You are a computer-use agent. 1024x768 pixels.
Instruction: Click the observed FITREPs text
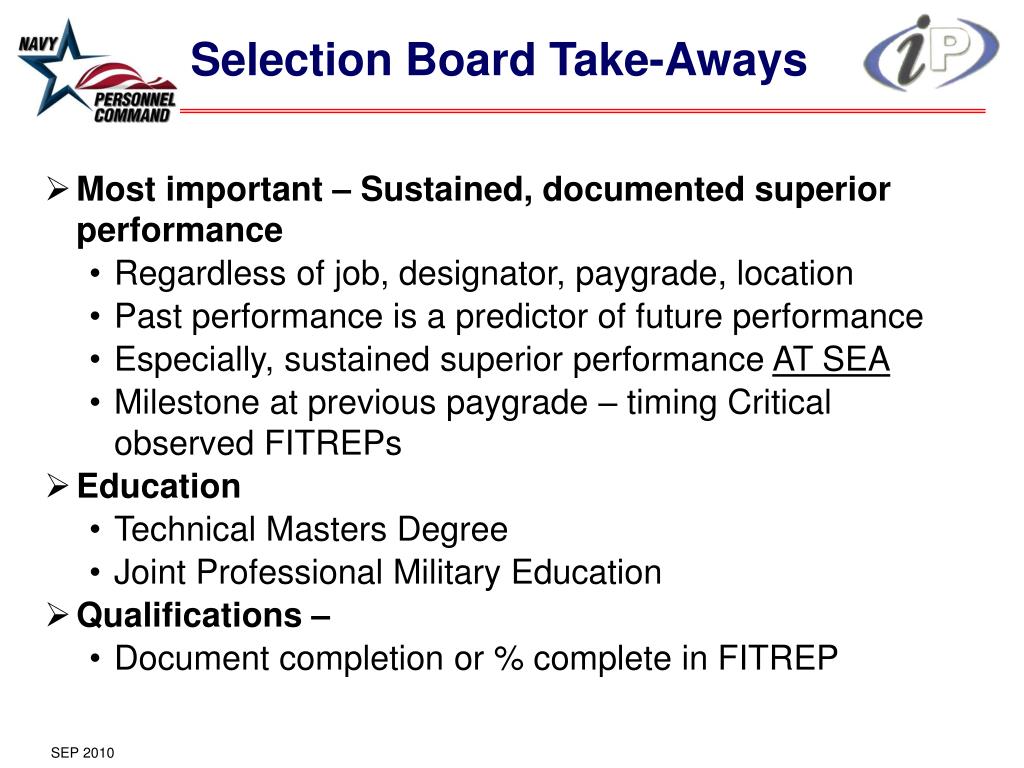point(258,443)
